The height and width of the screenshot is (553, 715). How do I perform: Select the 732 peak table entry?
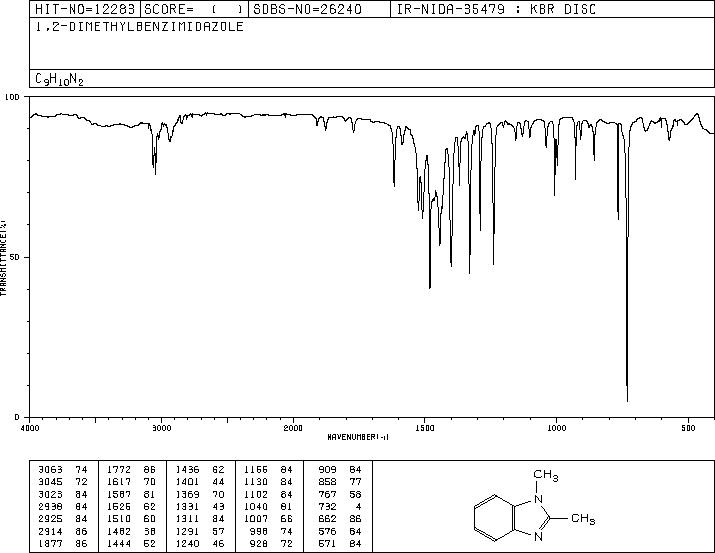click(x=340, y=506)
